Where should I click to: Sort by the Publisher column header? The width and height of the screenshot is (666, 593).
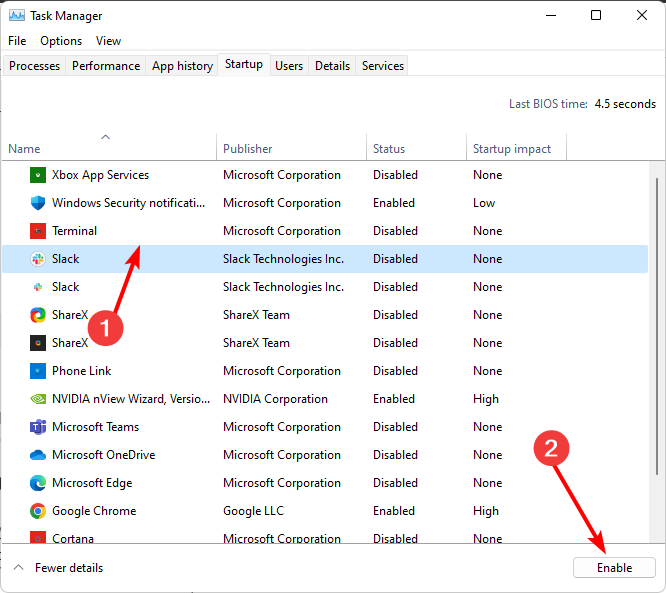point(291,147)
